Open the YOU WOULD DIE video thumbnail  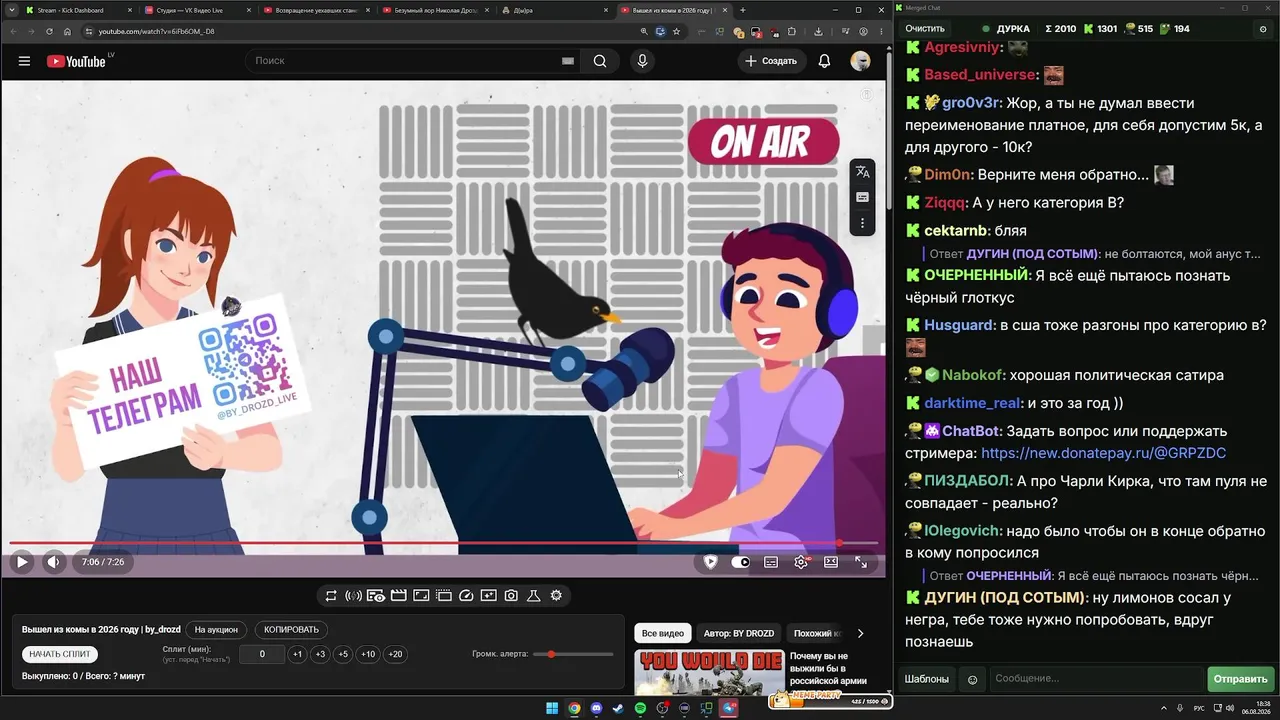pyautogui.click(x=709, y=672)
